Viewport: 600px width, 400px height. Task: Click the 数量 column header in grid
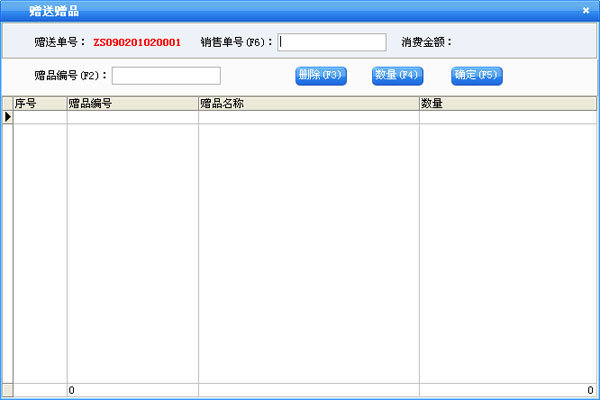click(x=507, y=103)
